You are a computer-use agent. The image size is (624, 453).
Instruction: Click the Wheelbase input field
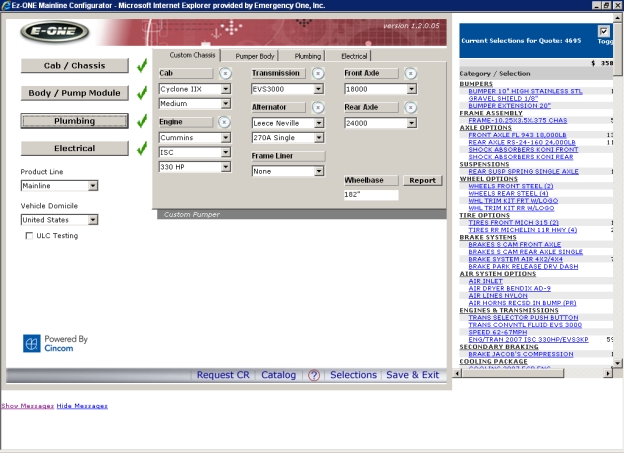tap(371, 195)
